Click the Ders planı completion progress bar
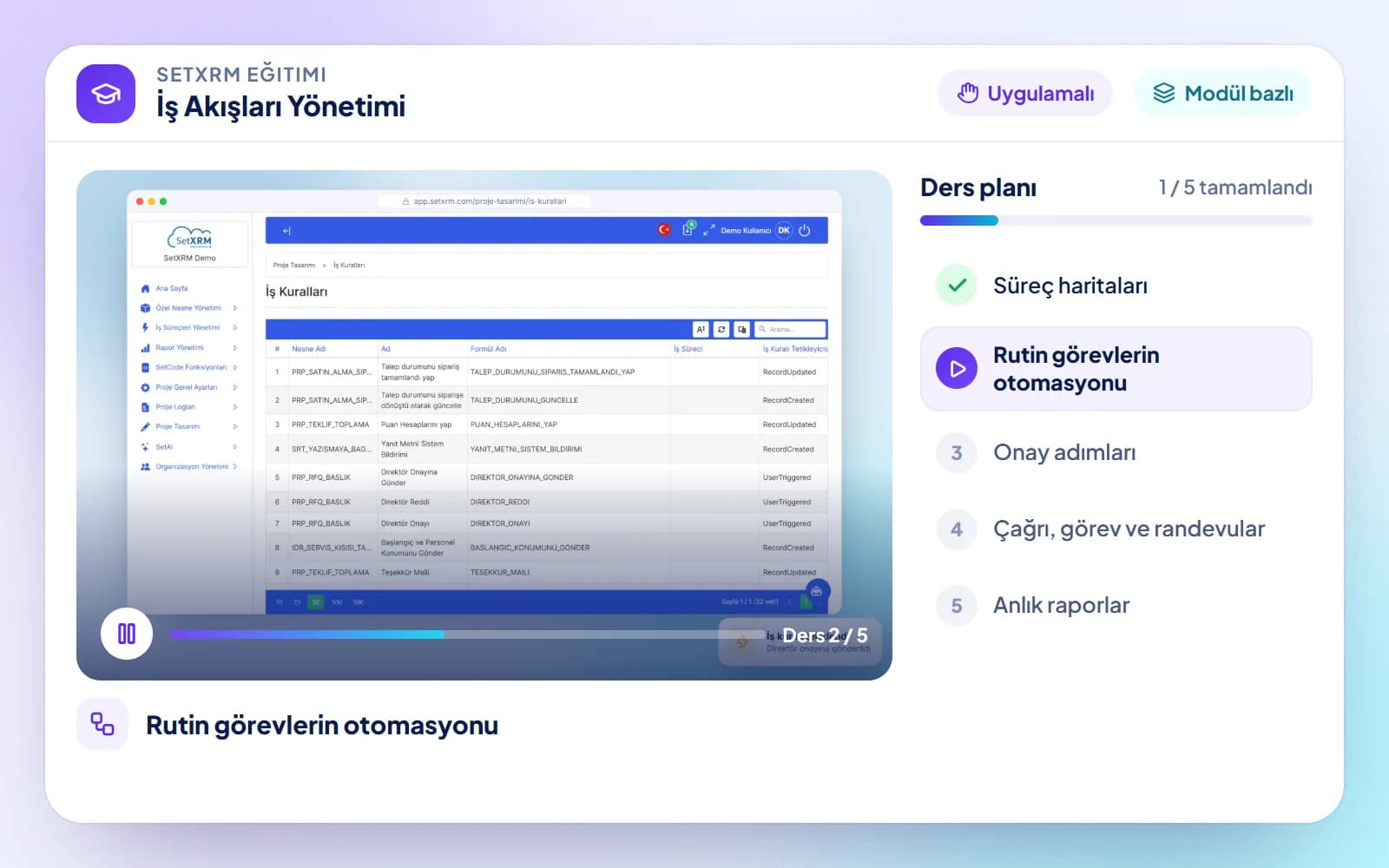This screenshot has width=1389, height=868. tap(1116, 220)
